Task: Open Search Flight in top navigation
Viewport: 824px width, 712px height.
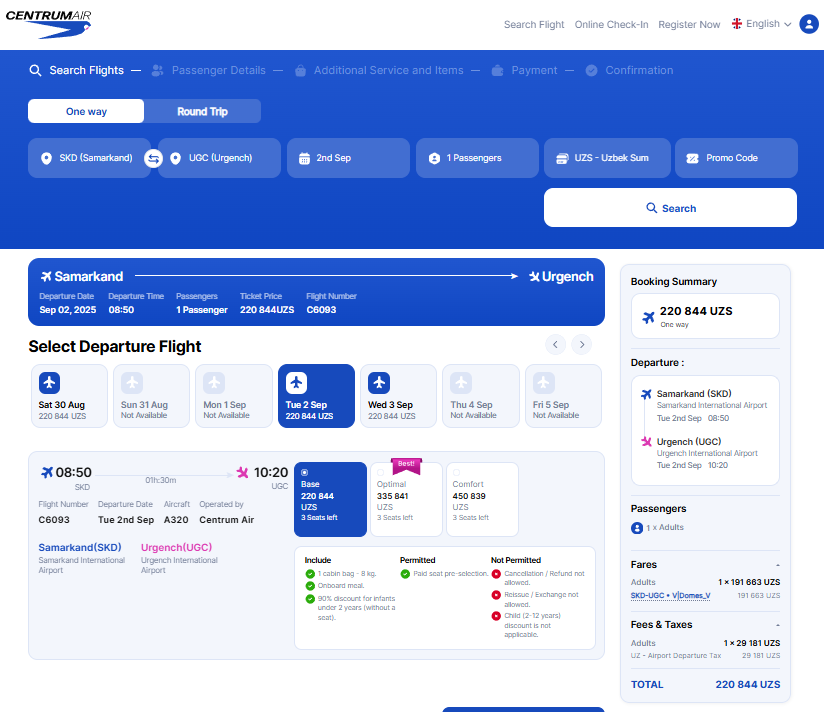Action: click(x=534, y=25)
